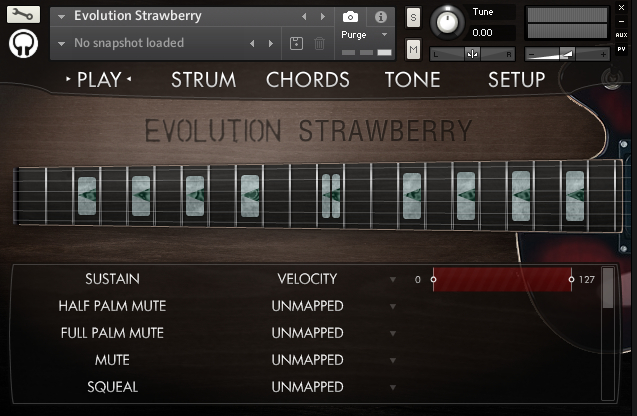Toggle AUX sends view
637x416 pixels.
(621, 35)
